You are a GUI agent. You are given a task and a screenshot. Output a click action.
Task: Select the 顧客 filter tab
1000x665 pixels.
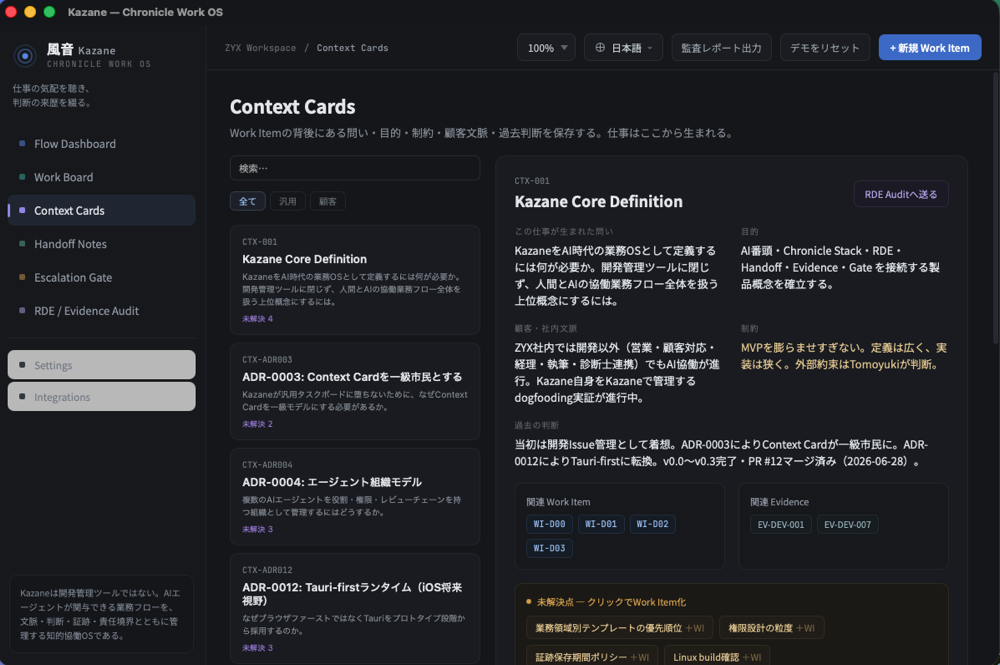click(328, 201)
